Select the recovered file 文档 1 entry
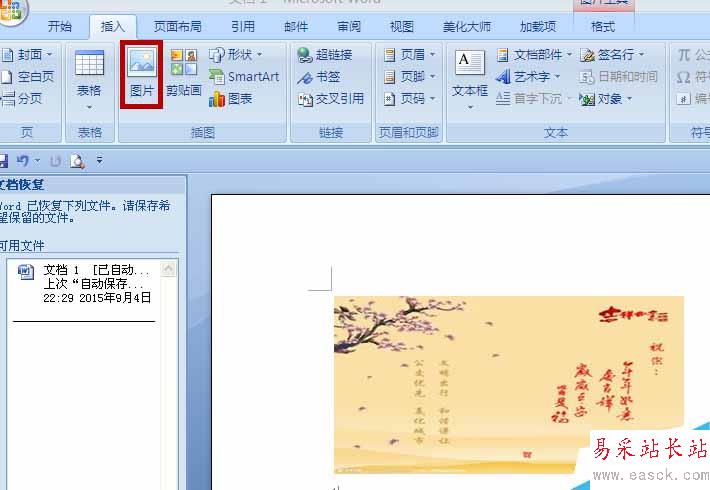 [x=84, y=284]
